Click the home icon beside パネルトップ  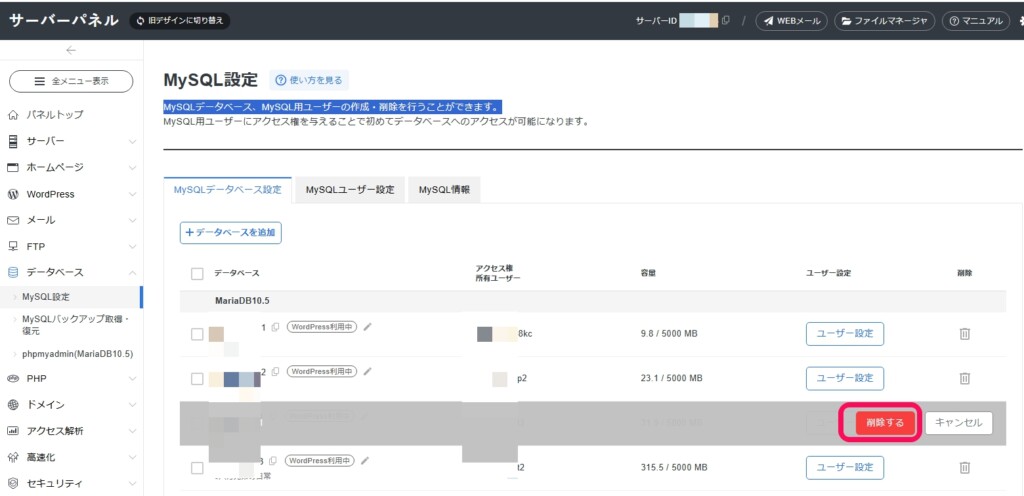click(12, 115)
